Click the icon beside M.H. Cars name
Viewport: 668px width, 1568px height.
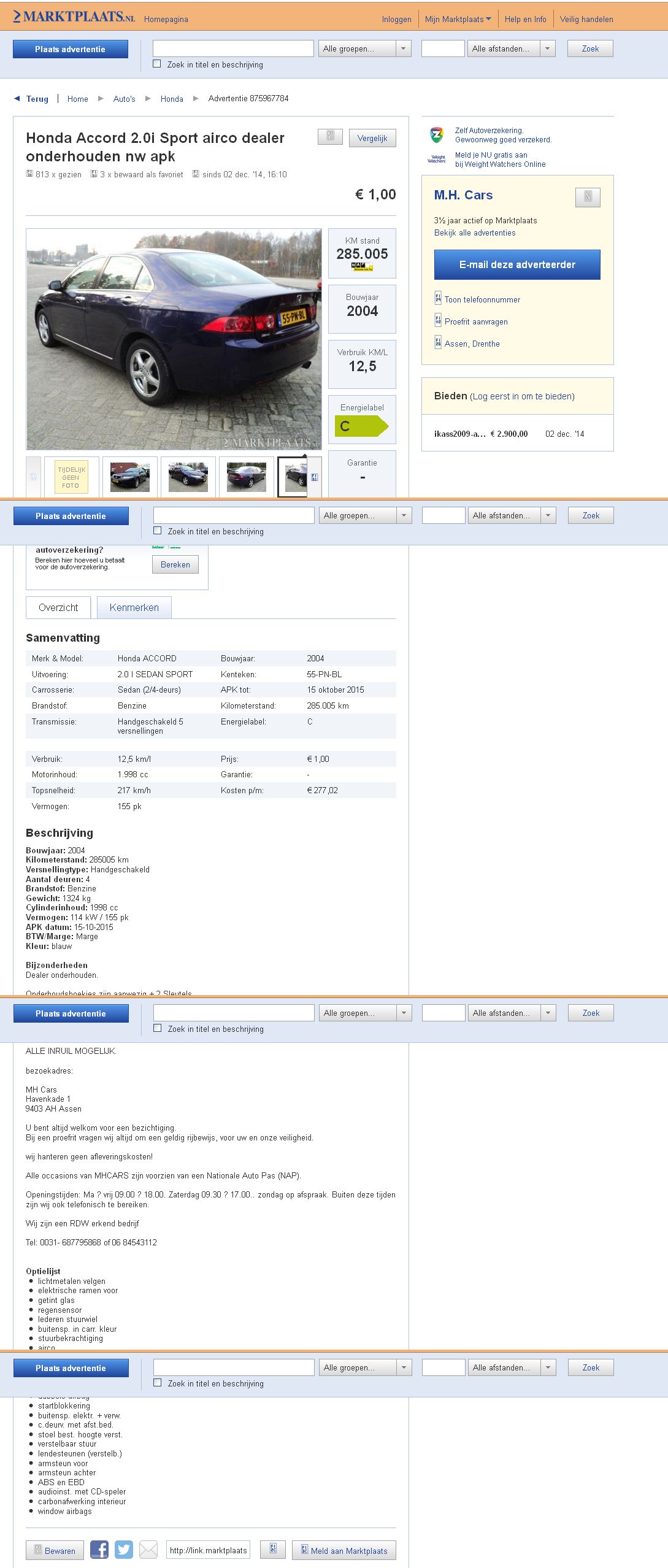tap(588, 197)
